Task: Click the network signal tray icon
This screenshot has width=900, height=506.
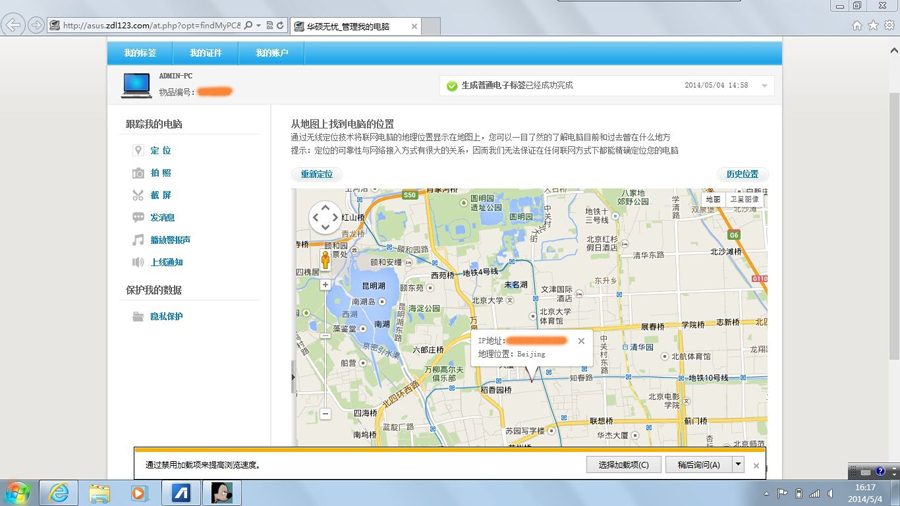Action: 814,493
